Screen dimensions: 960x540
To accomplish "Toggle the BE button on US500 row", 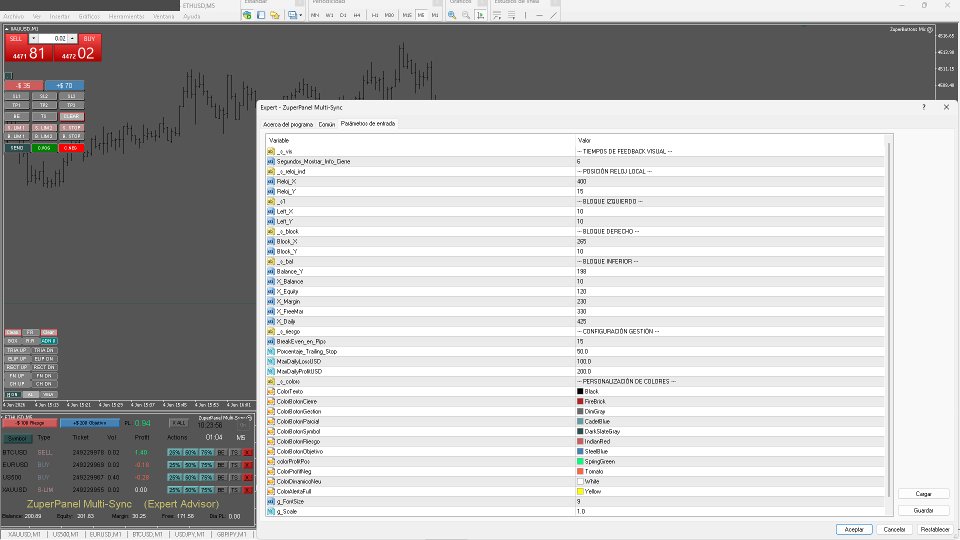I will (x=221, y=477).
